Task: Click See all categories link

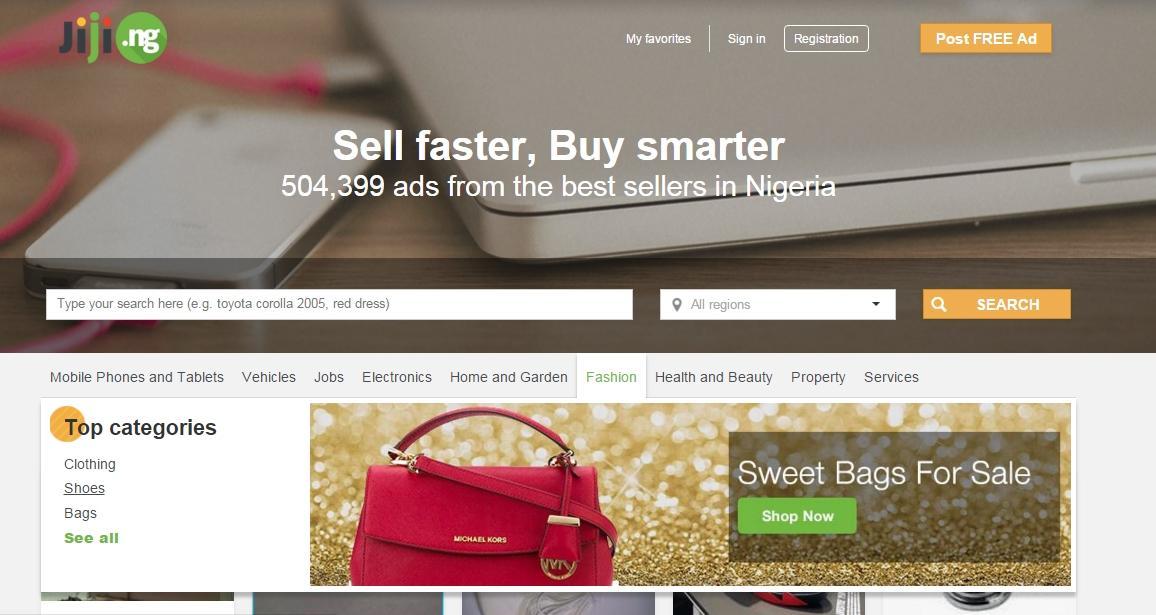Action: click(x=91, y=538)
